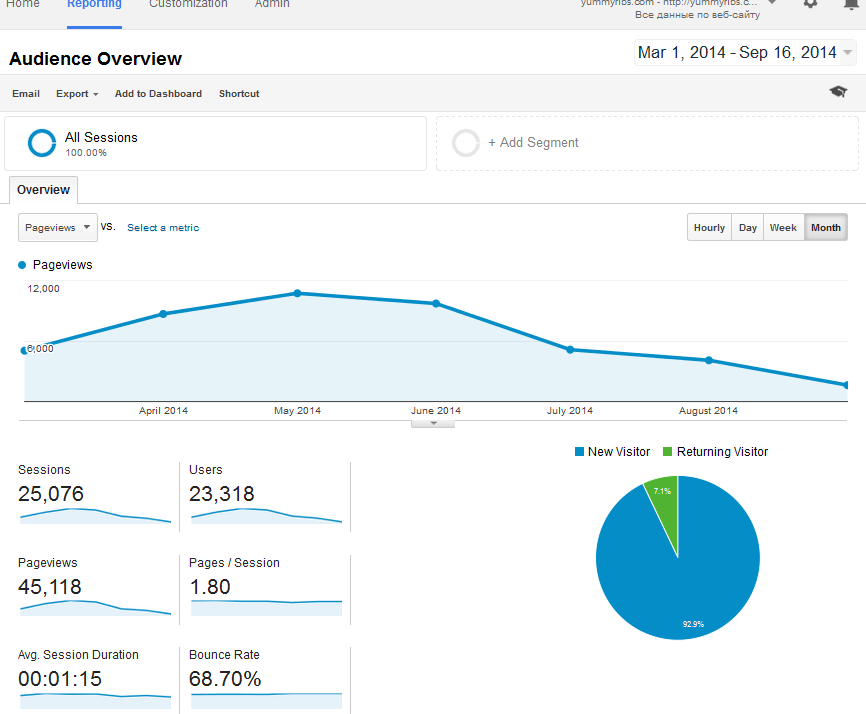866x714 pixels.
Task: Click the Pageviews blue legend dot
Action: (22, 265)
